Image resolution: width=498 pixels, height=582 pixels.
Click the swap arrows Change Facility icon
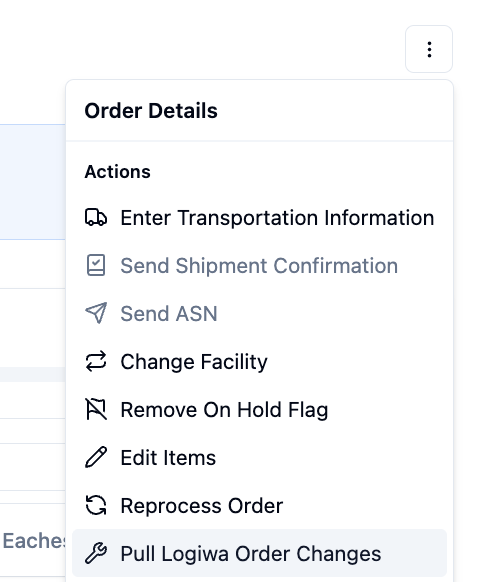click(96, 362)
